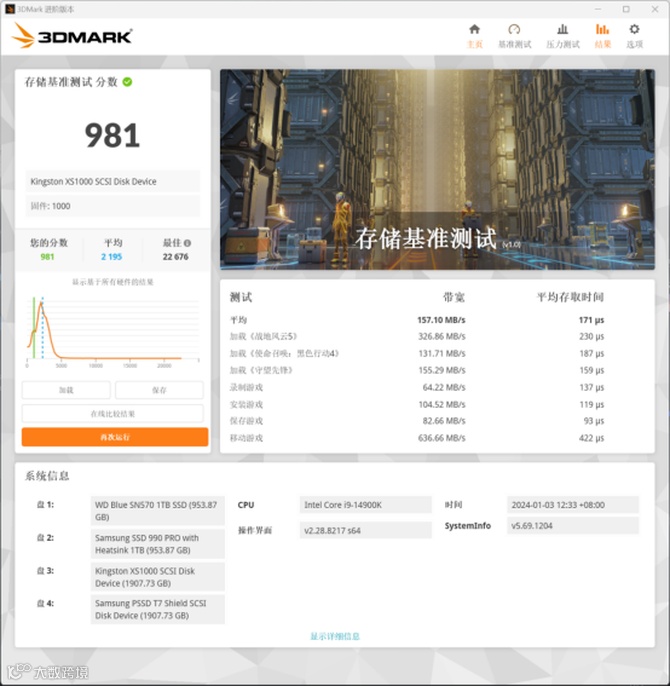Click the 422 µs access time value
Viewport: 670px width, 686px height.
tap(591, 438)
